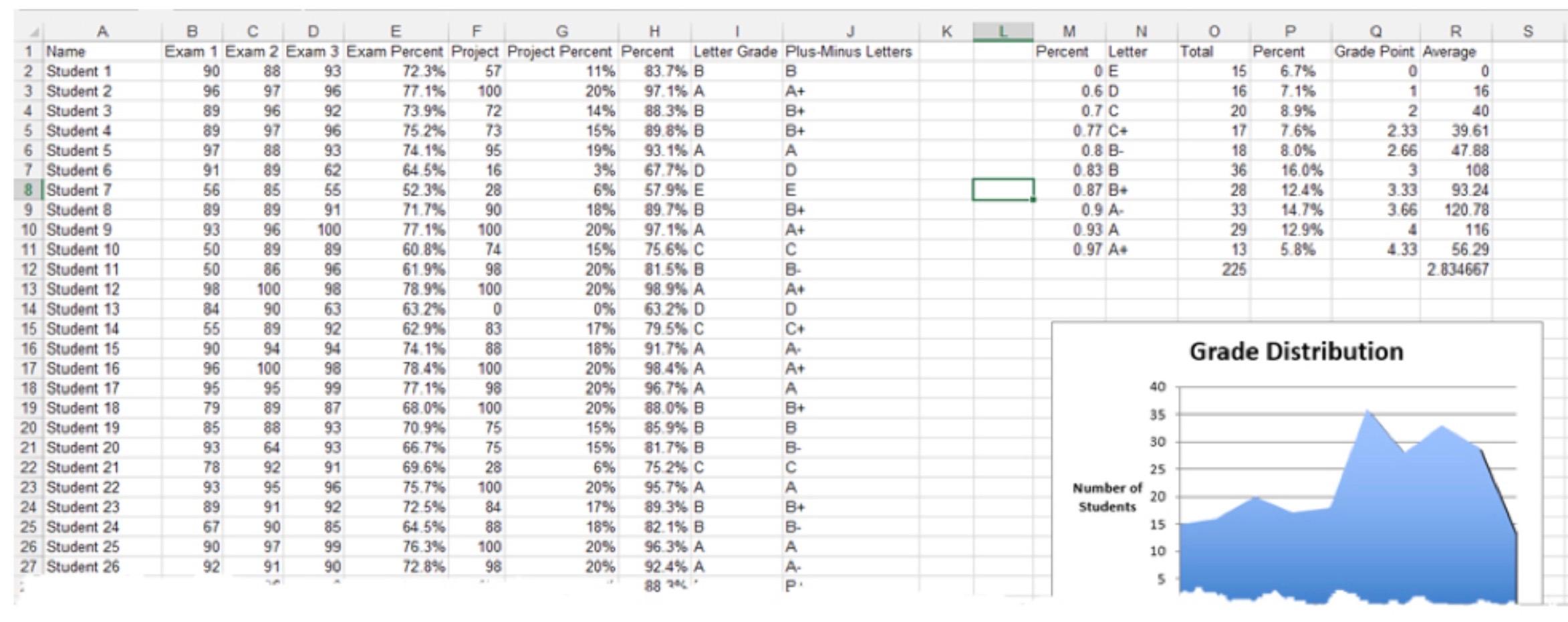This screenshot has height=622, width=1568.
Task: Click the Number of Students axis label
Action: tap(1107, 497)
